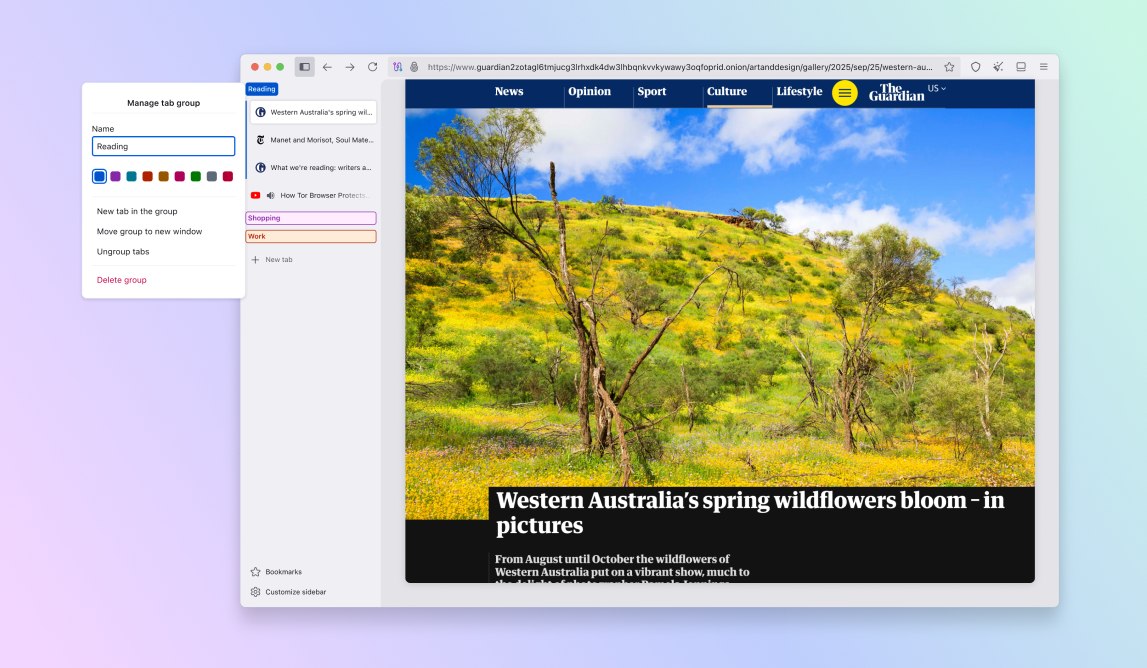Bookmark this page with the star icon
1147x668 pixels.
pos(949,66)
